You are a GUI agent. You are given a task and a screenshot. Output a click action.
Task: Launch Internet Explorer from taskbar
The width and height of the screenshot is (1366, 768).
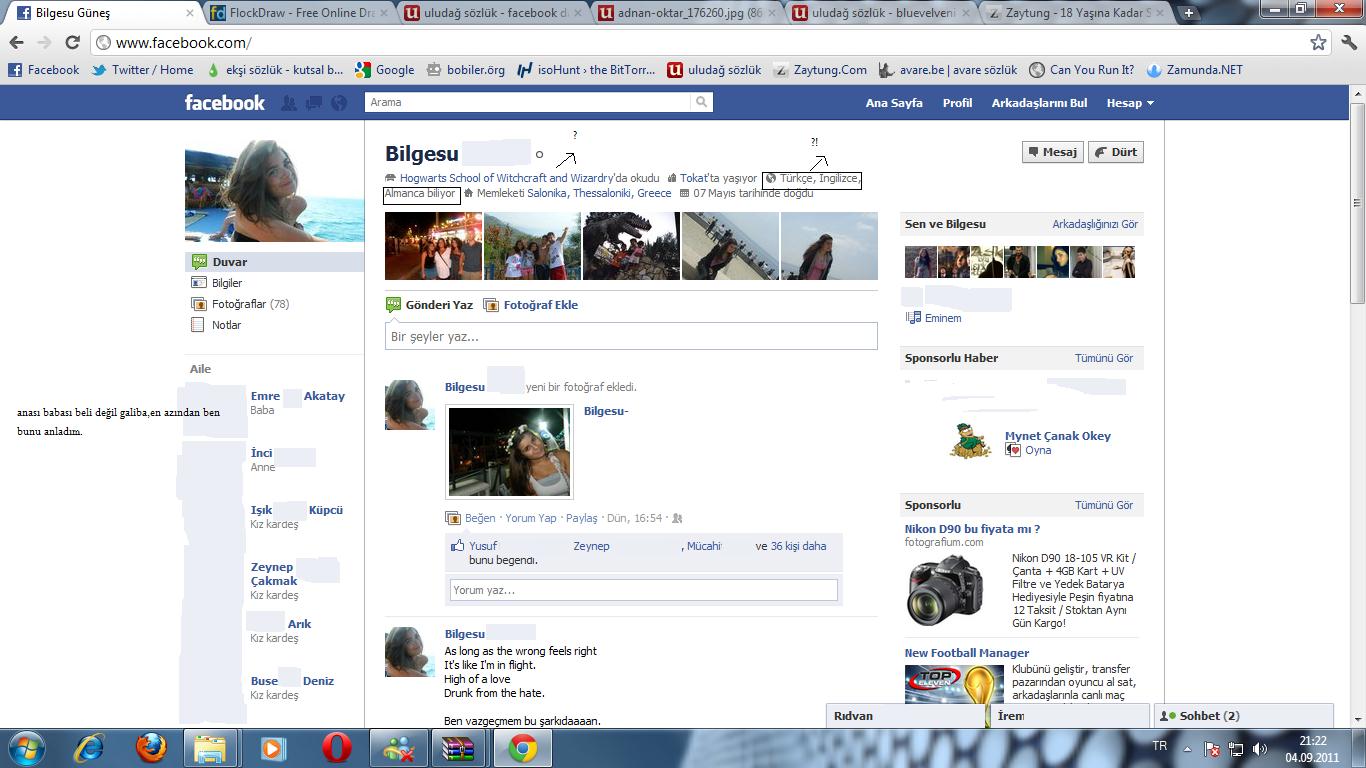tap(89, 748)
